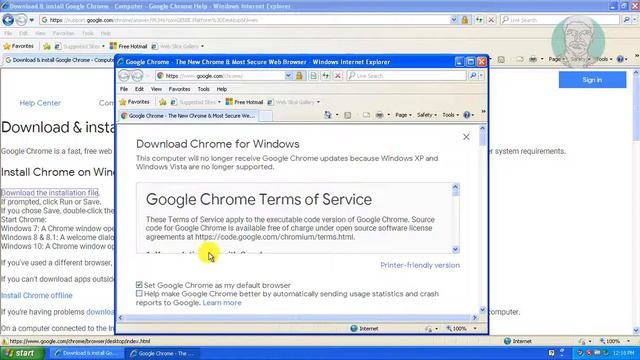Open the File menu in front window
Screen dimensions: 640x360
pos(124,89)
